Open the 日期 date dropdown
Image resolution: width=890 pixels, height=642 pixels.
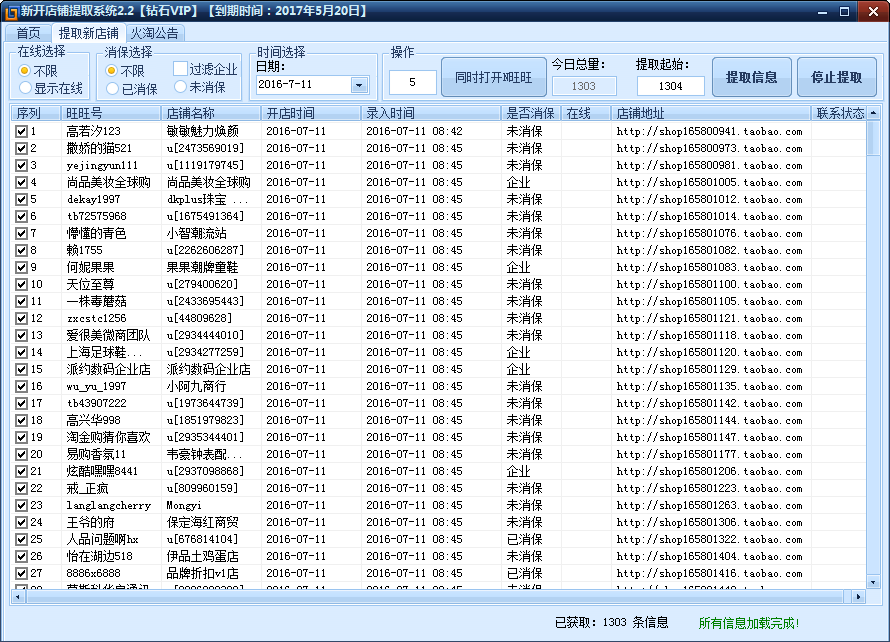pyautogui.click(x=359, y=85)
